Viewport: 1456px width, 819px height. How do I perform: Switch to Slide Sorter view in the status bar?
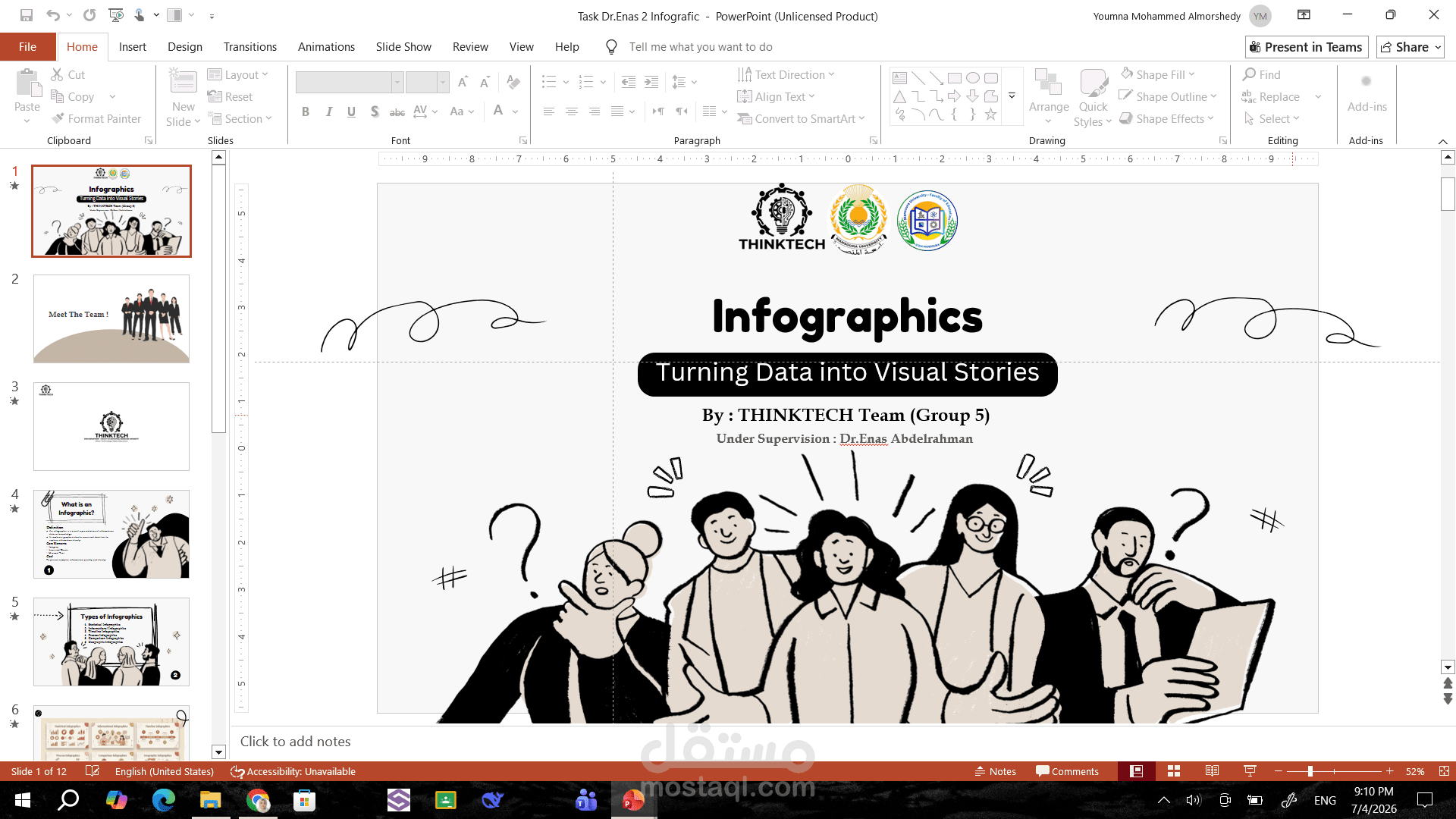(x=1174, y=771)
